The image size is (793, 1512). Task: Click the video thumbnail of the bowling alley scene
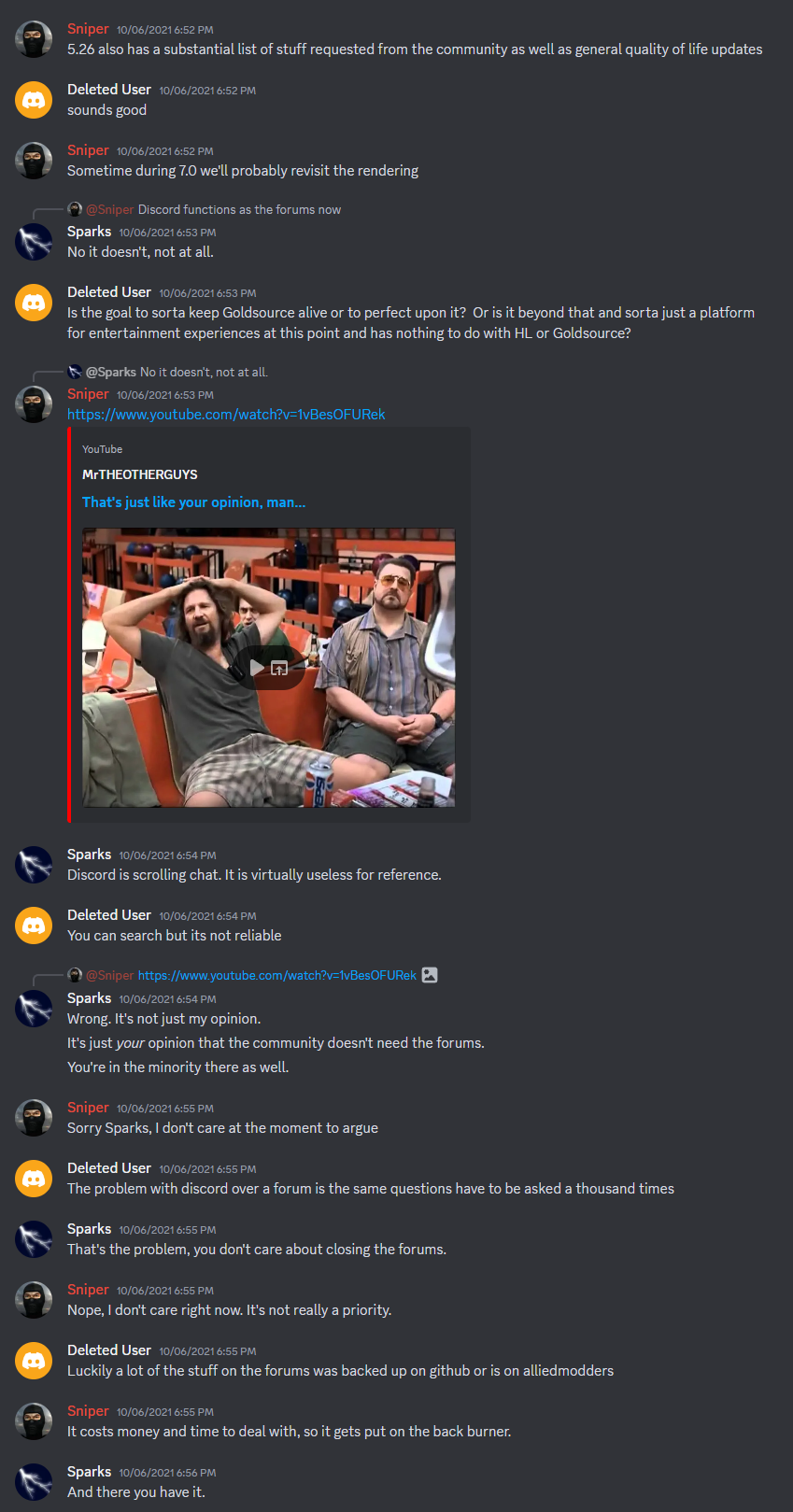pos(269,668)
